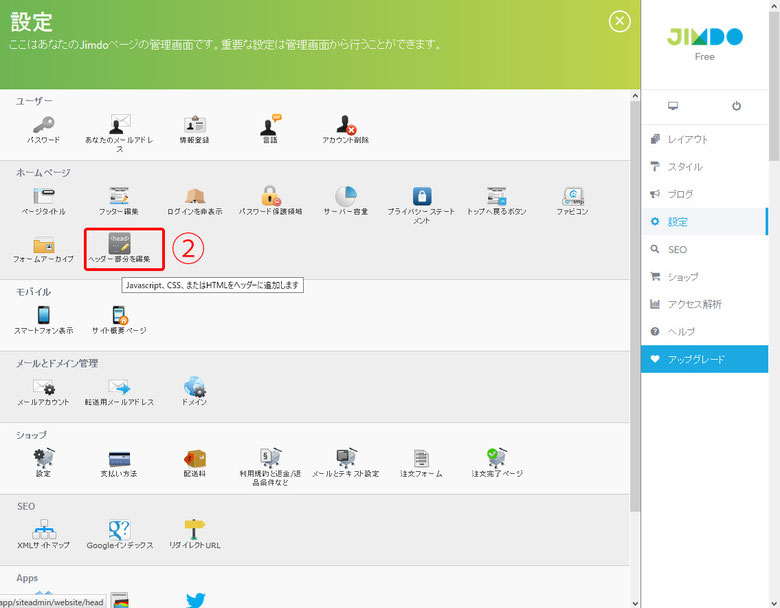Click the monitor preview icon in sidebar
Image resolution: width=780 pixels, height=608 pixels.
coord(673,105)
